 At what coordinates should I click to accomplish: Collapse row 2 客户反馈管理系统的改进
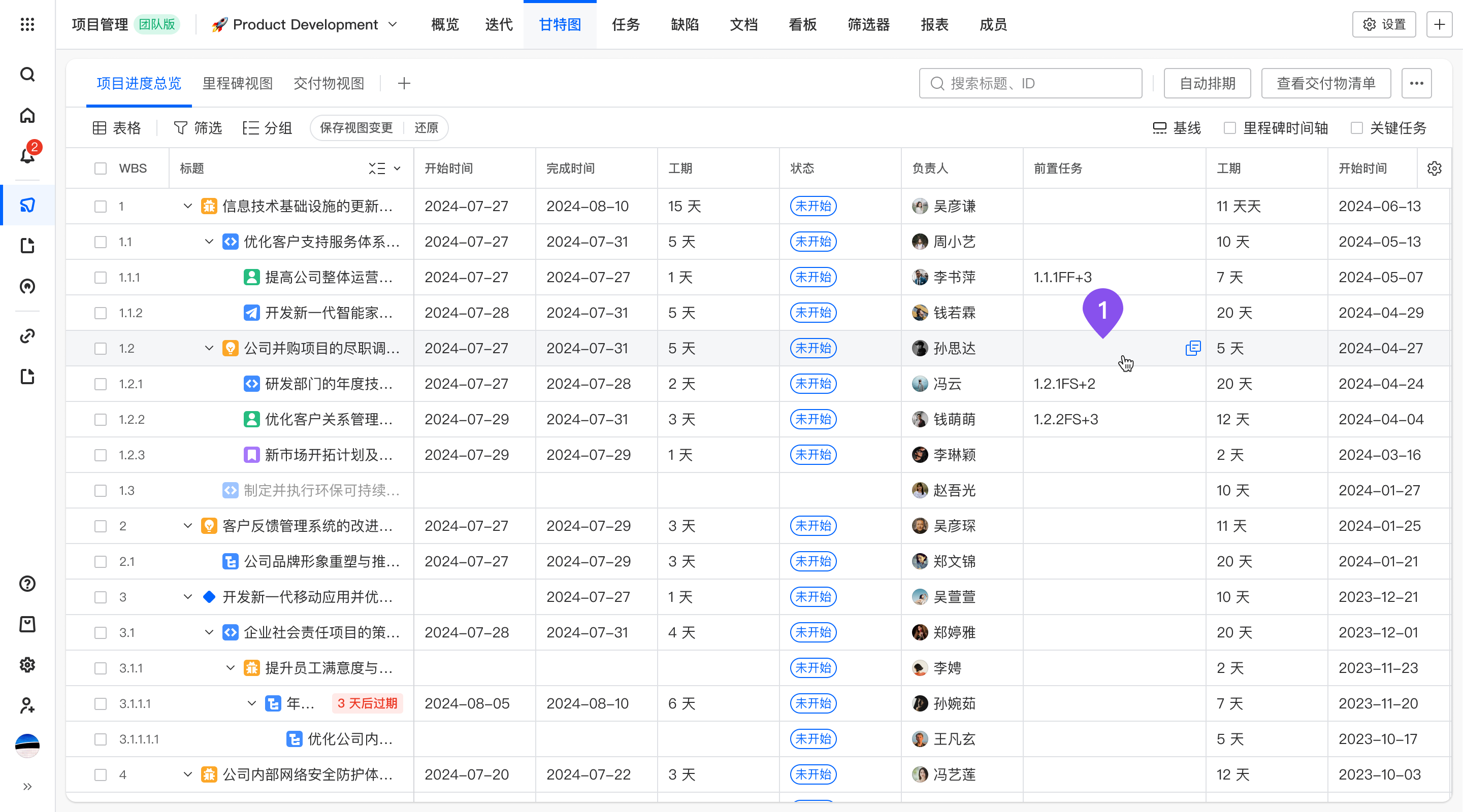(x=187, y=526)
